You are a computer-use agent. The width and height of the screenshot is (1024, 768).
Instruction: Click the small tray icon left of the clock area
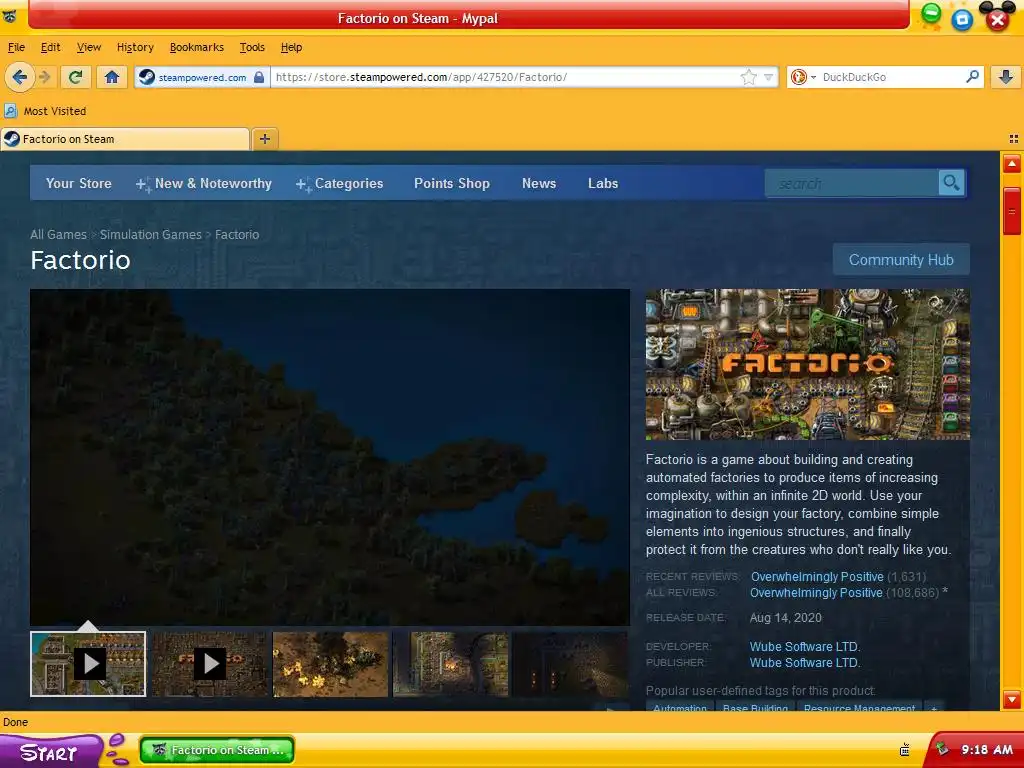904,750
